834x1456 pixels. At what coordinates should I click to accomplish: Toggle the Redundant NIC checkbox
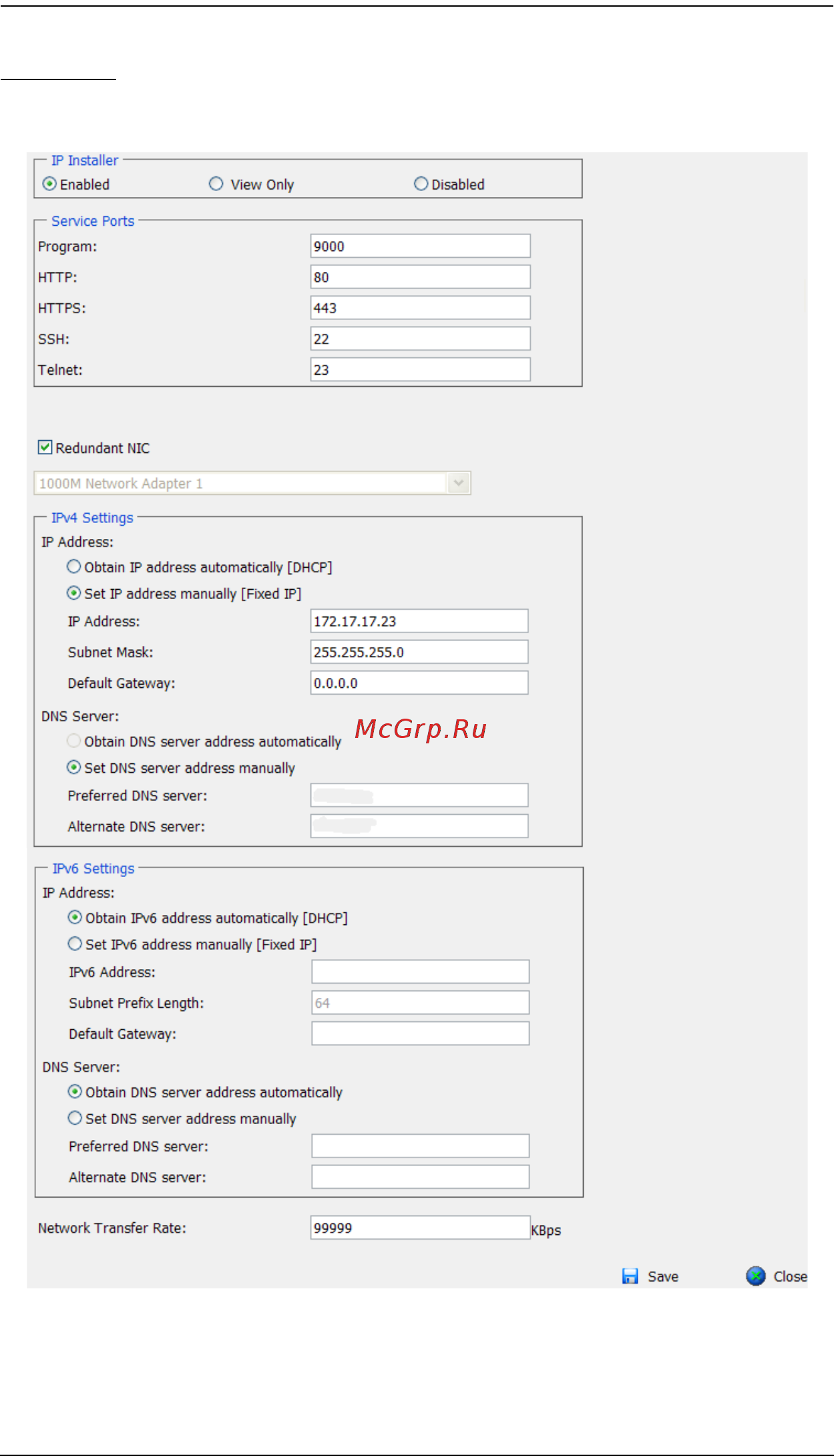[x=45, y=447]
